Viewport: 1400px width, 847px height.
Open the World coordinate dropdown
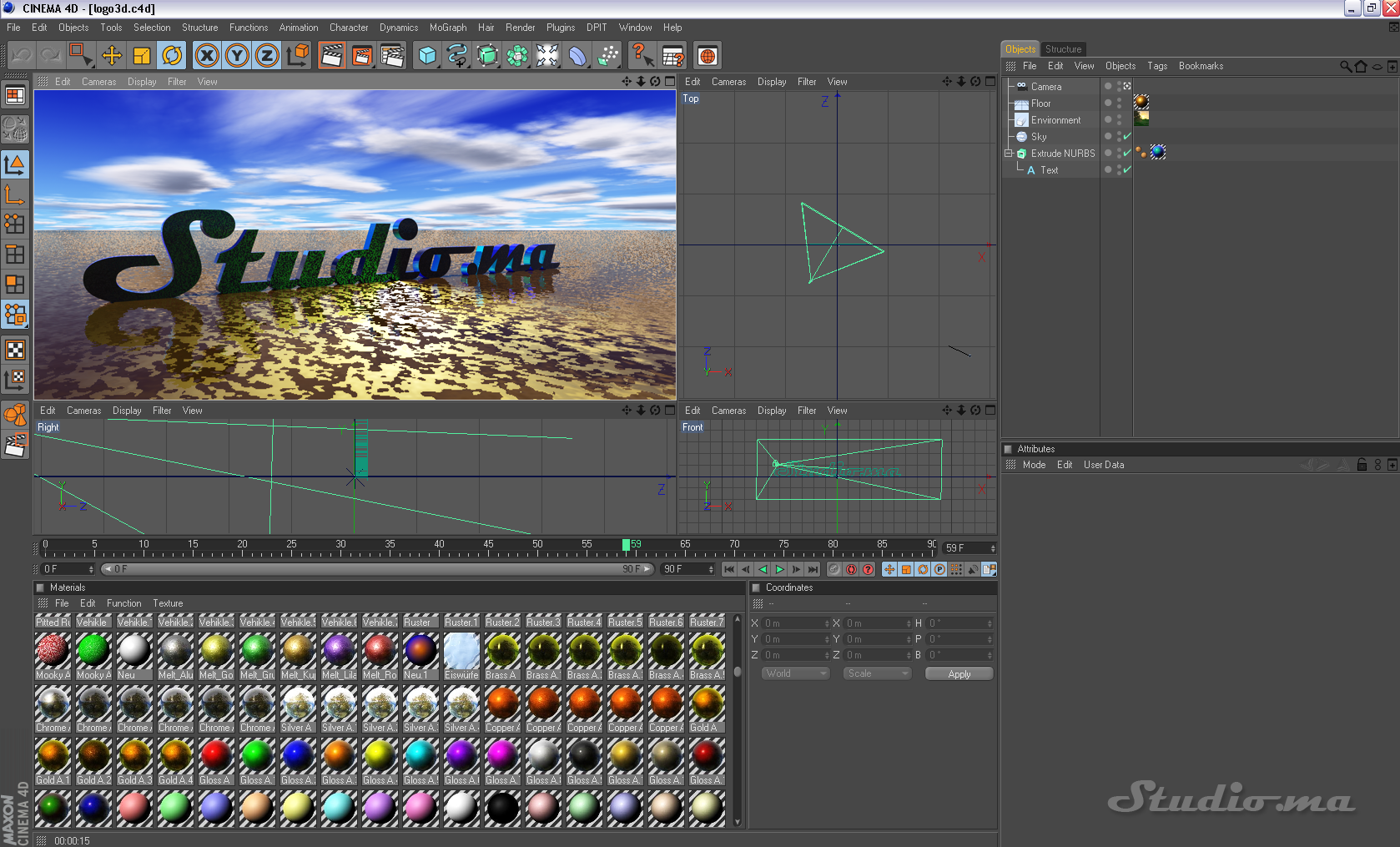pyautogui.click(x=795, y=673)
